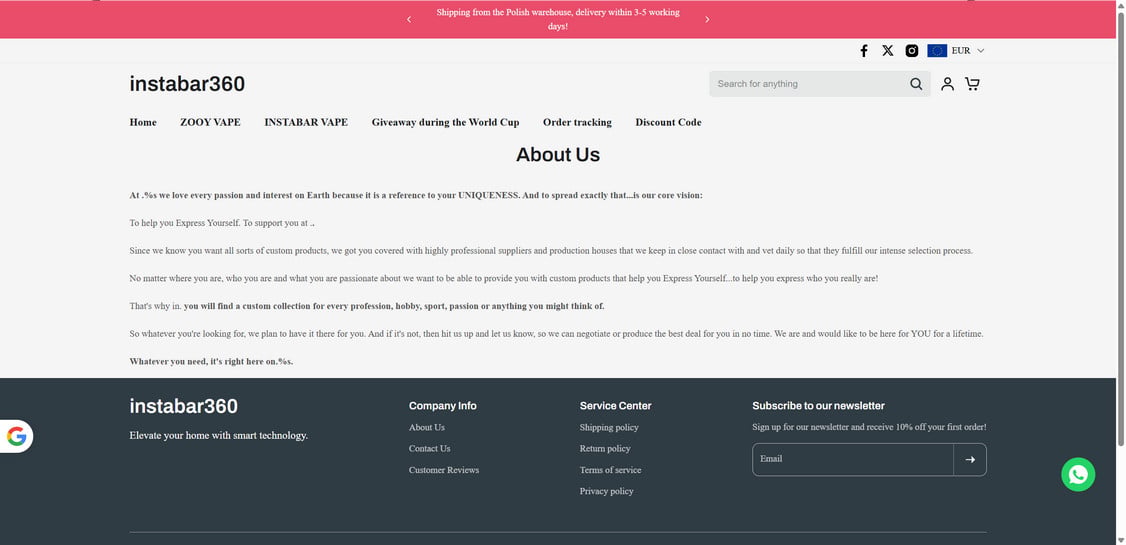
Task: Go to Order tracking page
Action: pyautogui.click(x=577, y=122)
